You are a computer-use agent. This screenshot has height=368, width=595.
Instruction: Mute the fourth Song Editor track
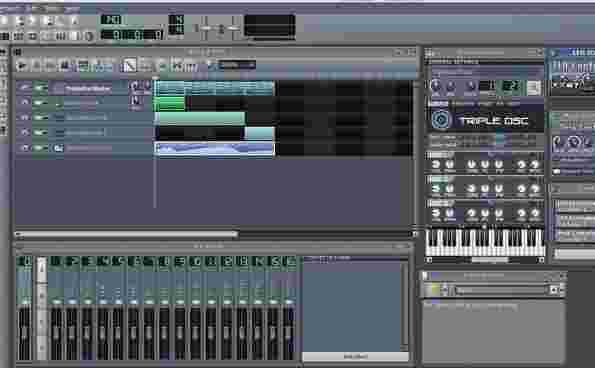39,132
